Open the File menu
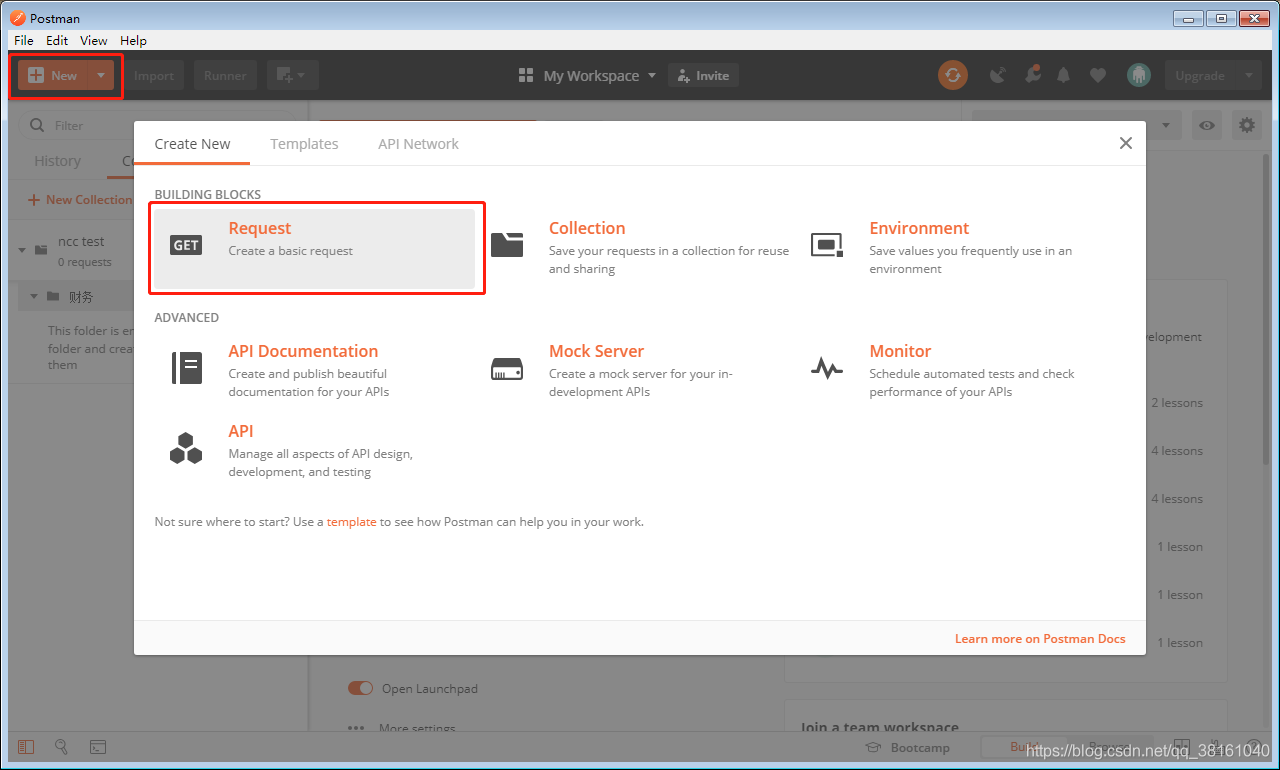Viewport: 1280px width, 770px height. pyautogui.click(x=24, y=40)
